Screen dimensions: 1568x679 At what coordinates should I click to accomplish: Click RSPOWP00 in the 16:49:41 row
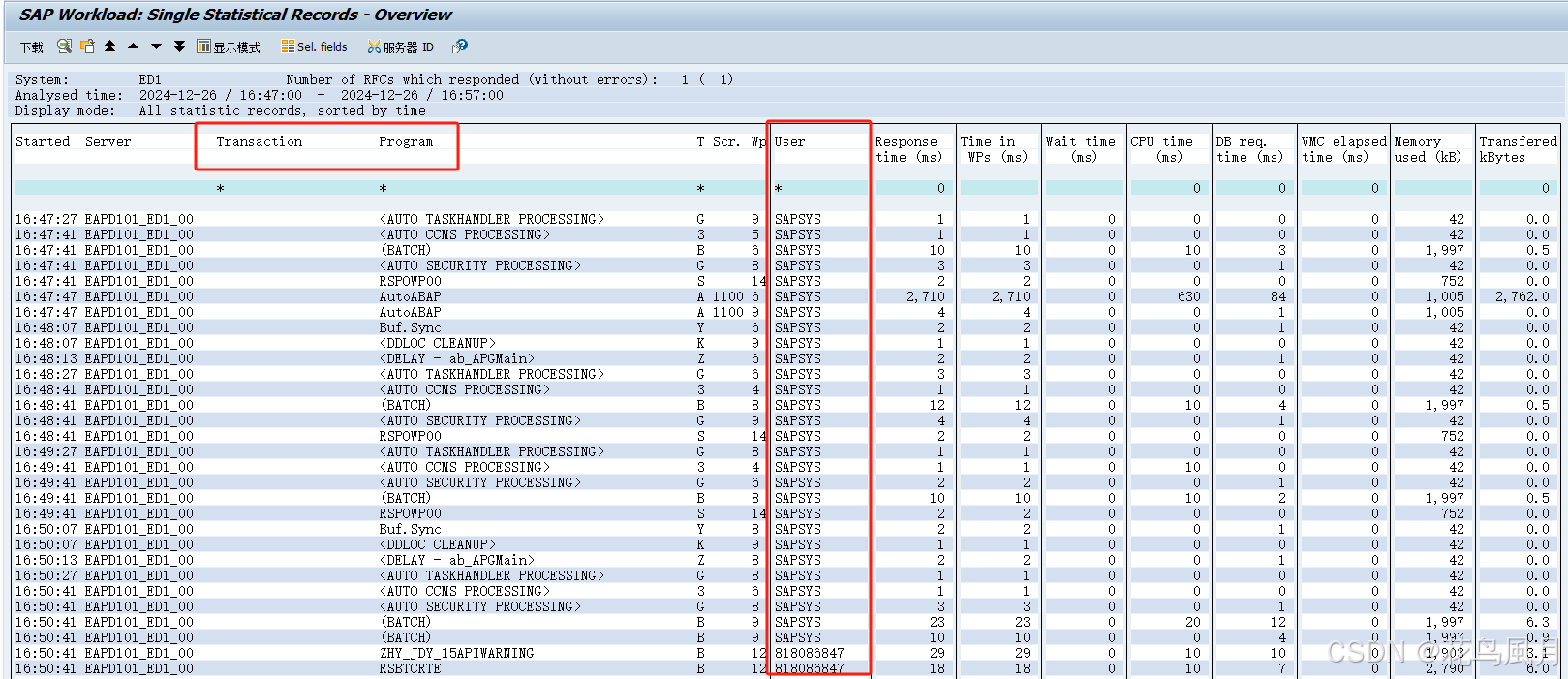tap(410, 513)
